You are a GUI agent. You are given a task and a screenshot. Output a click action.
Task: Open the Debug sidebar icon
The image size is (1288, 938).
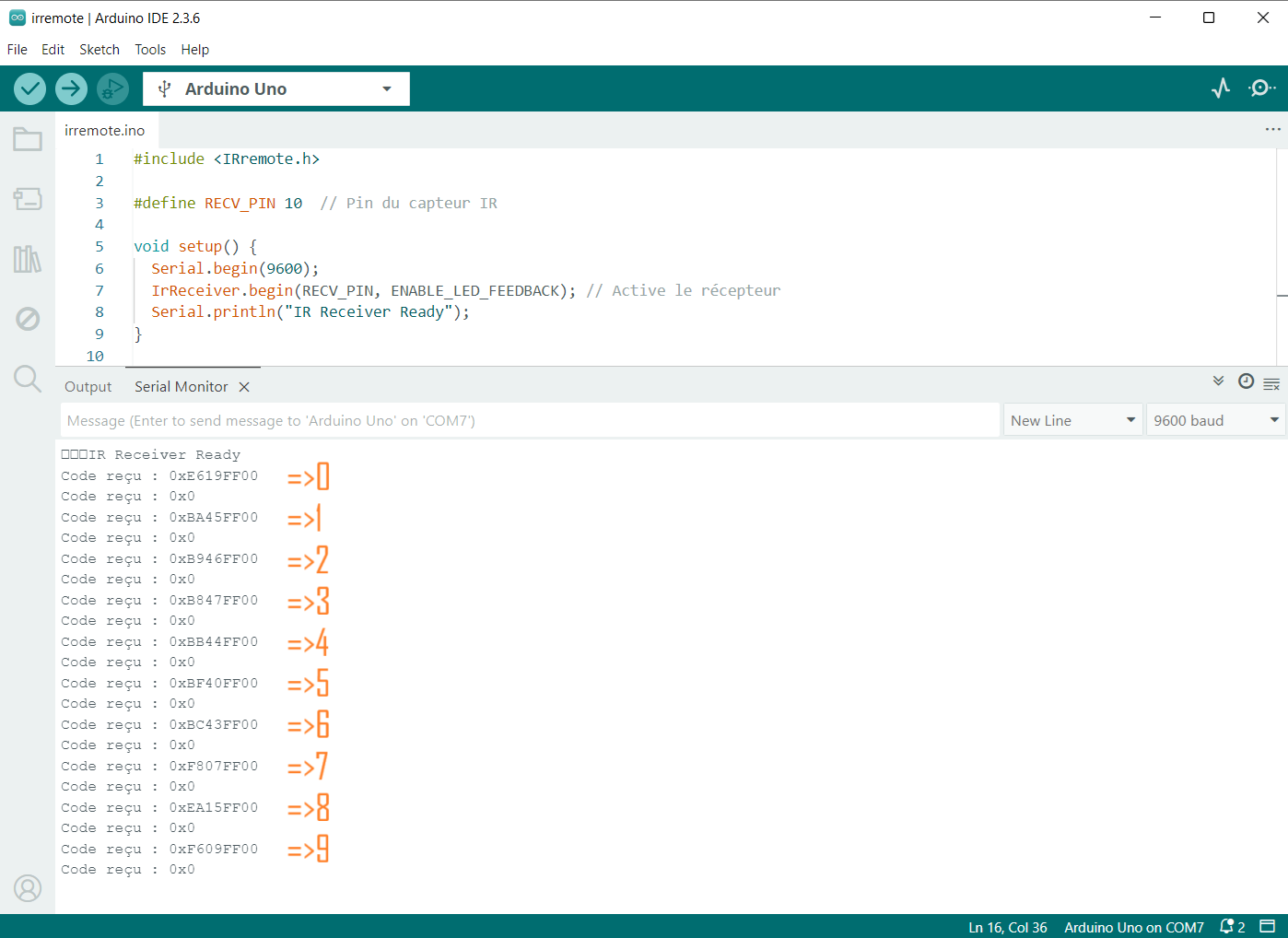28,319
